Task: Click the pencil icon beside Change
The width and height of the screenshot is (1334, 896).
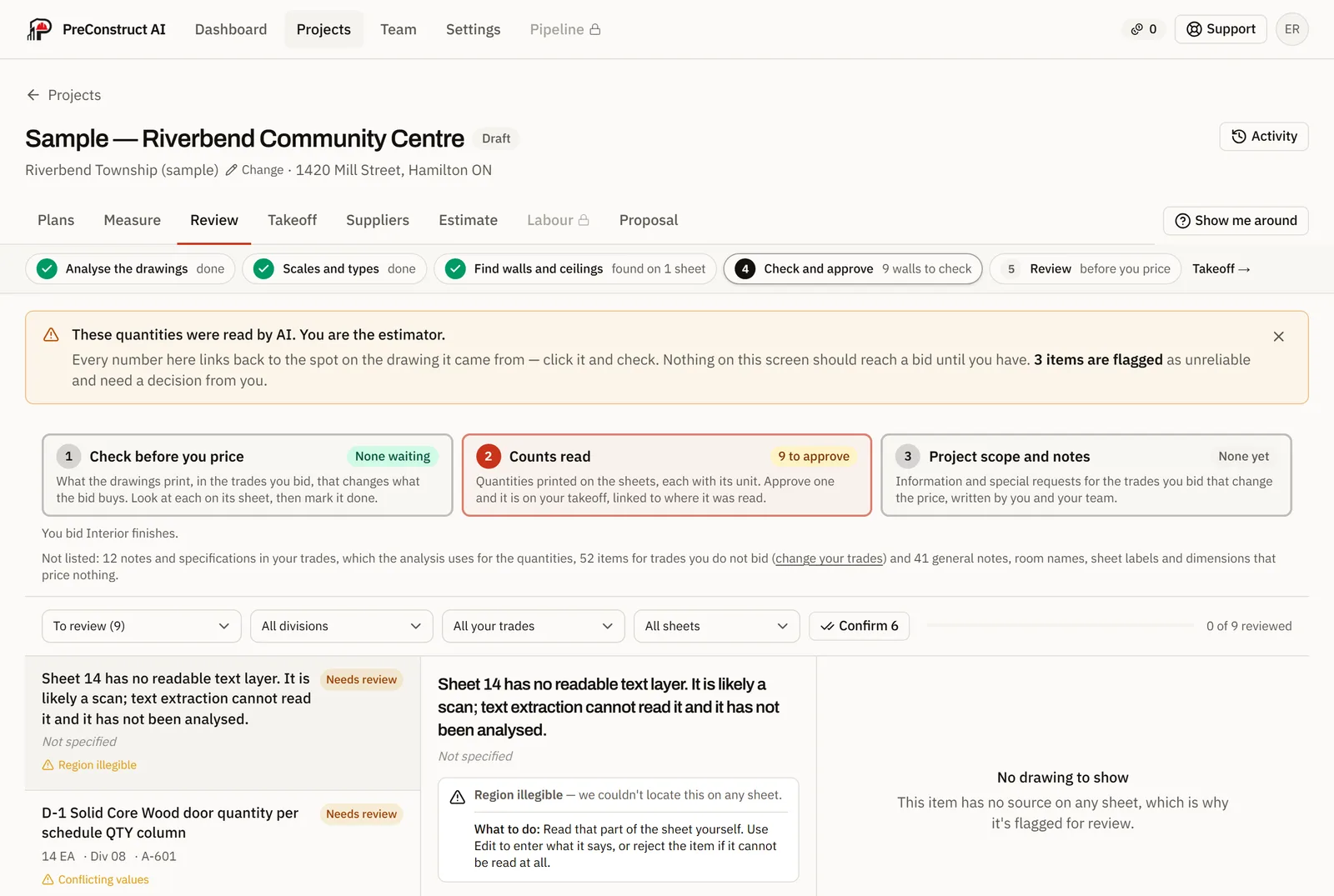Action: click(231, 170)
